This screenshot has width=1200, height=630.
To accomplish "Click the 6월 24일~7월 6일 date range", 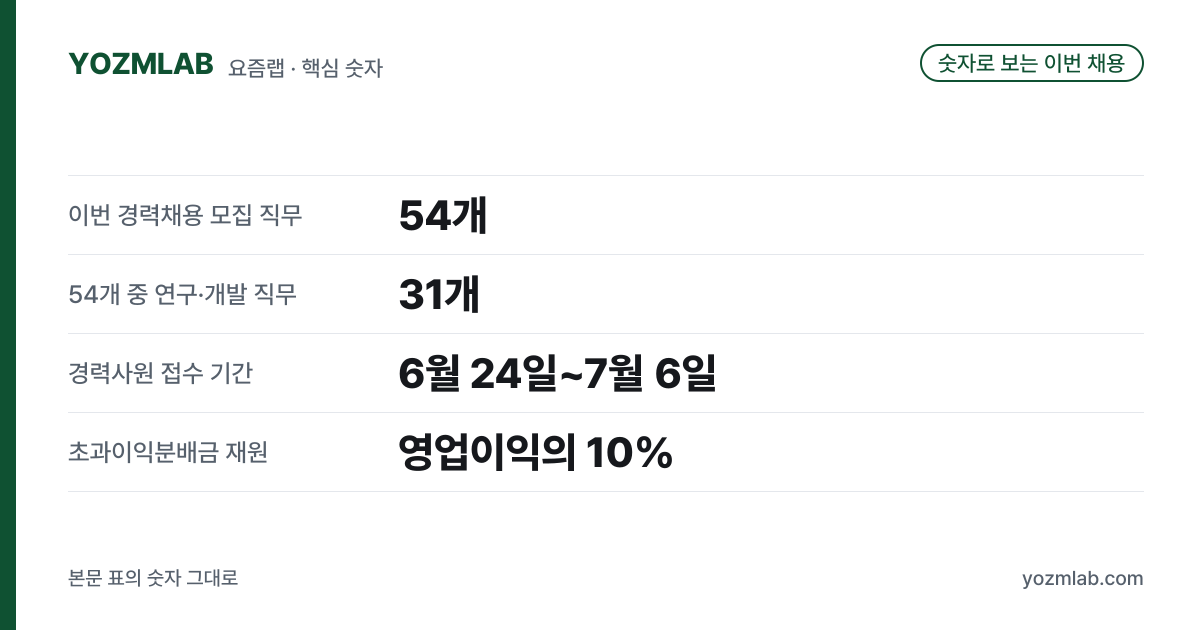I will point(557,374).
